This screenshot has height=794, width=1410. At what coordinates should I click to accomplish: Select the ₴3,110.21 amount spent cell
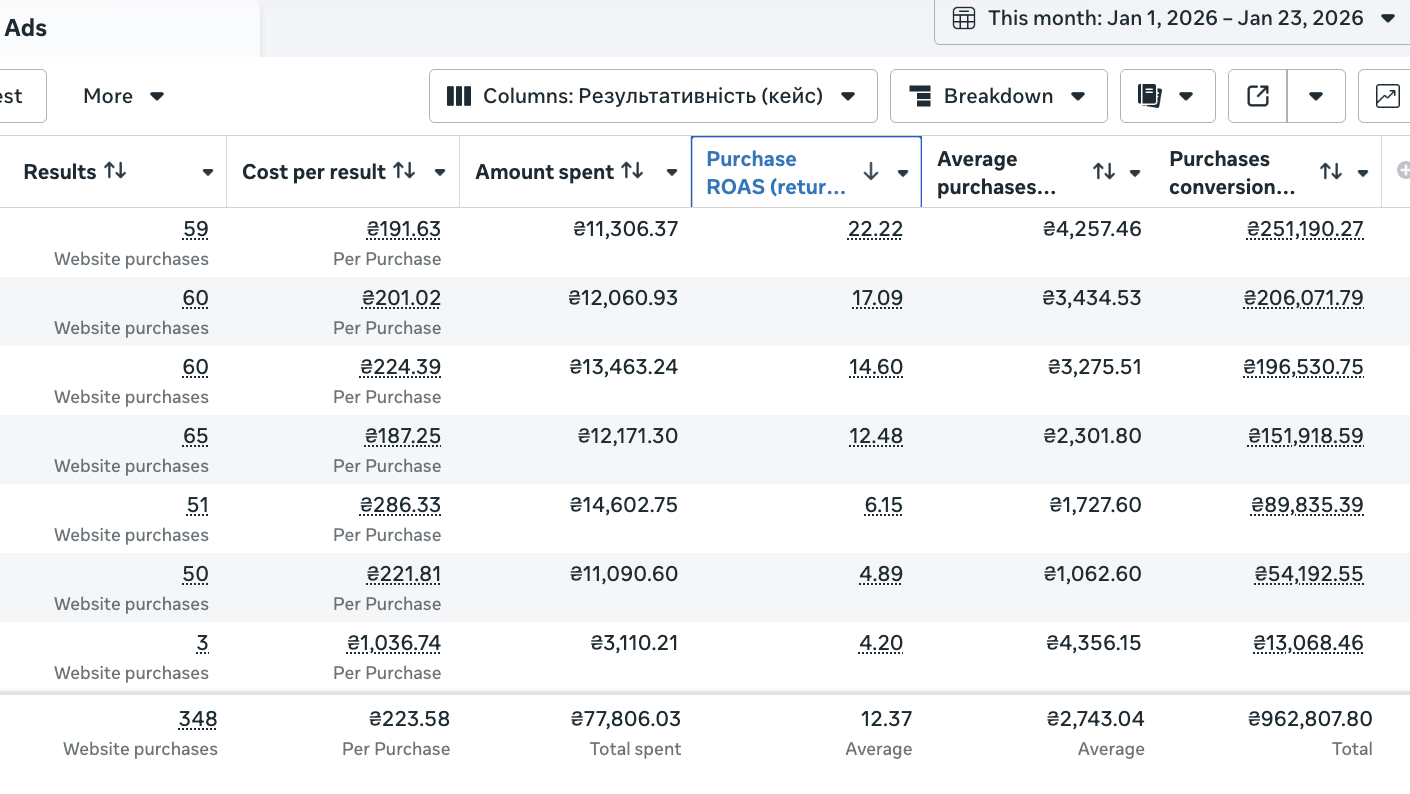[634, 643]
